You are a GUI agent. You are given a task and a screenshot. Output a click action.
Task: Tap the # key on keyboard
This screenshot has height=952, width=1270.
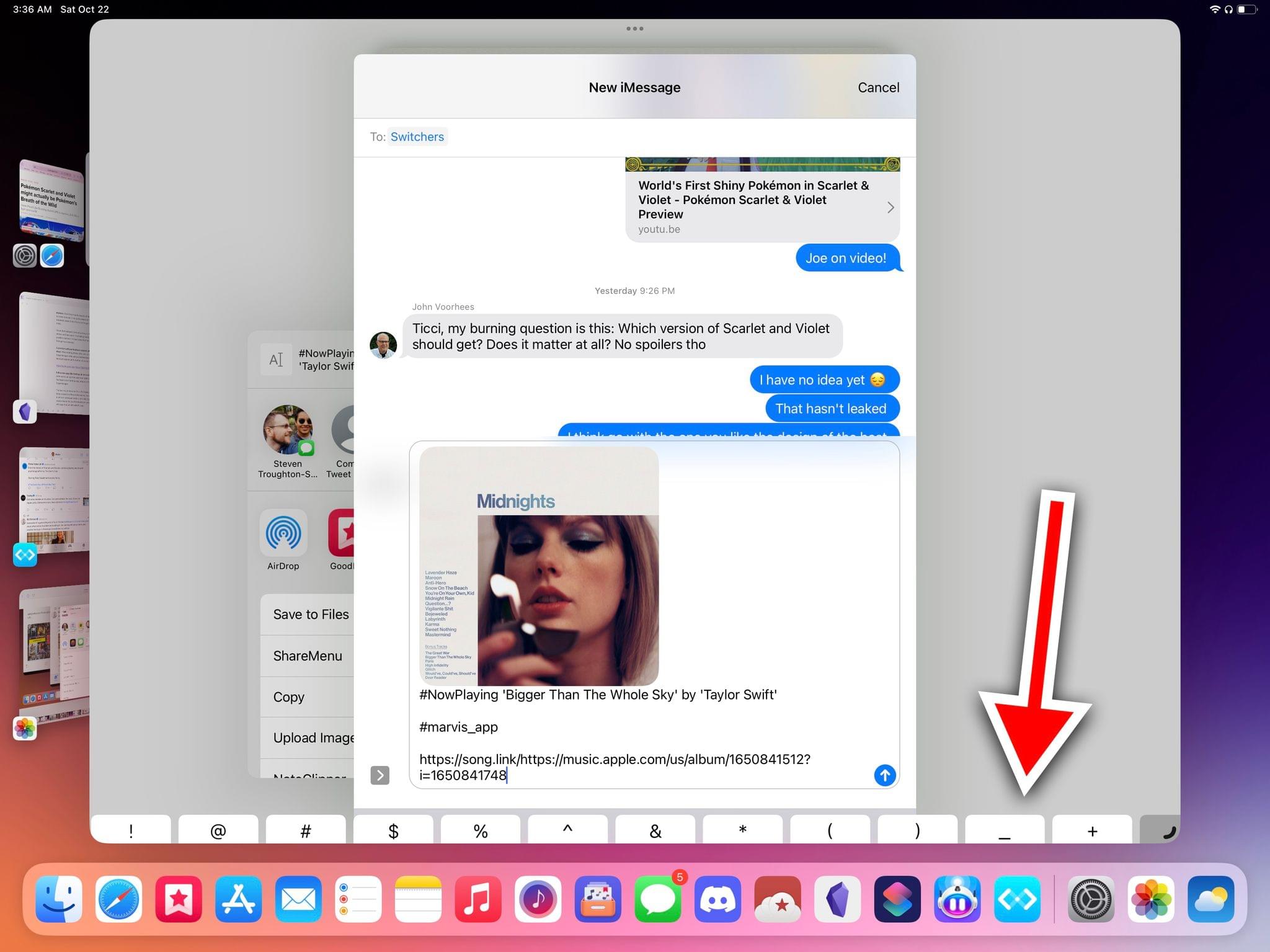point(306,830)
